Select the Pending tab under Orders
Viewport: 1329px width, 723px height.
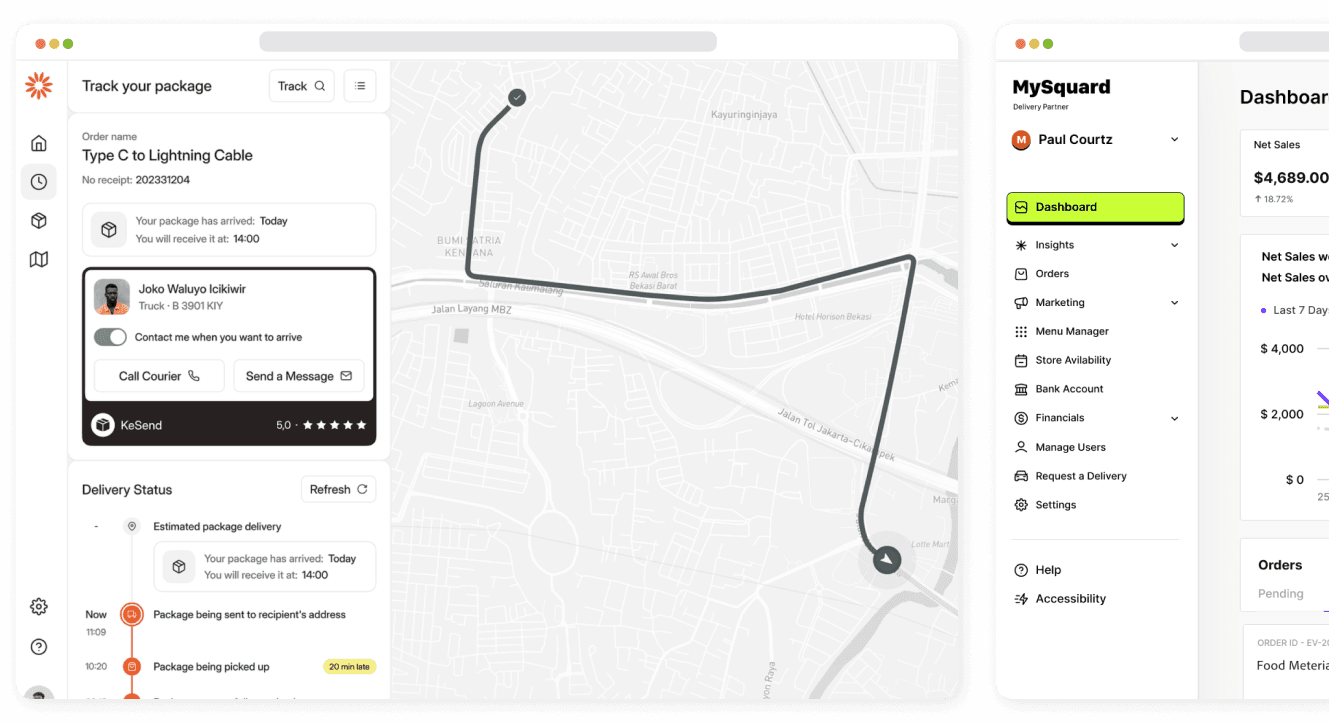click(1280, 594)
